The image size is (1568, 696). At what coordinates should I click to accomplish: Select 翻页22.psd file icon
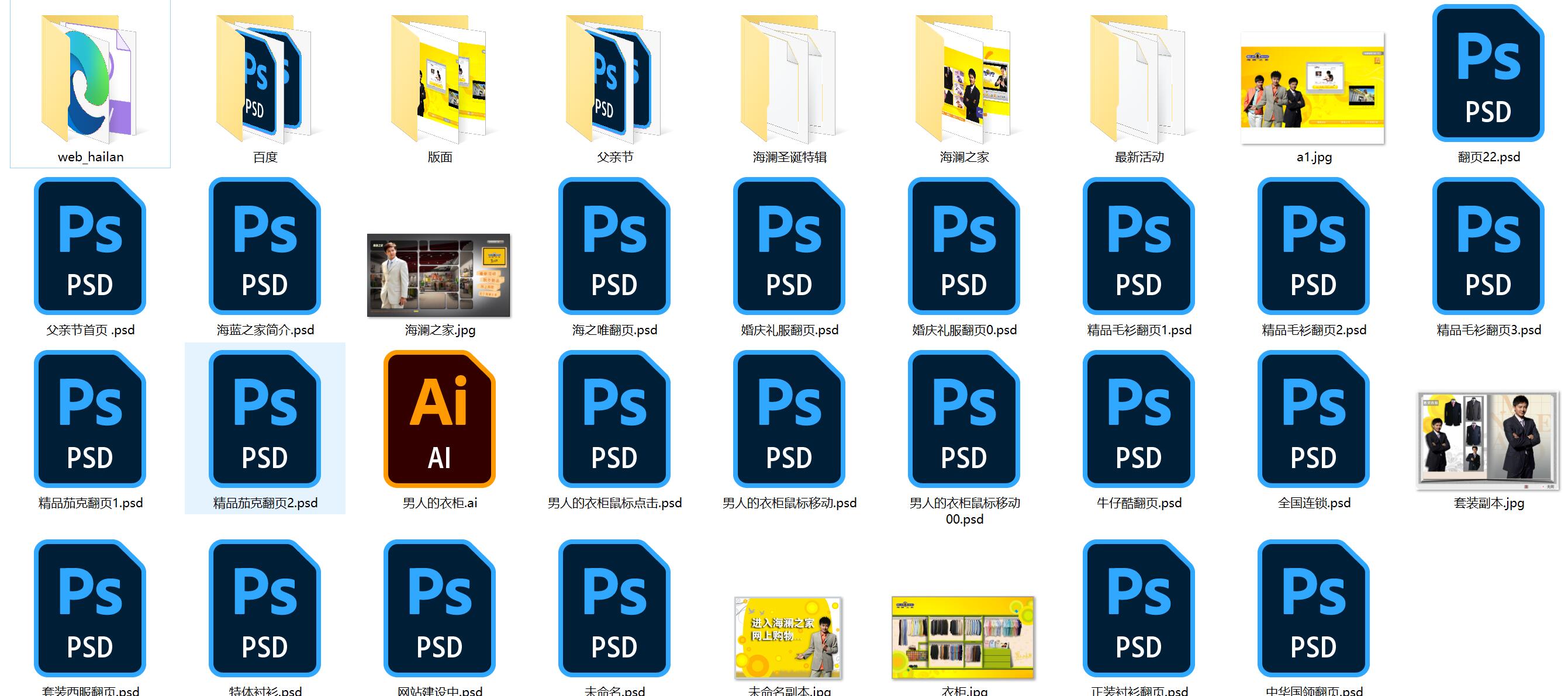(1488, 73)
